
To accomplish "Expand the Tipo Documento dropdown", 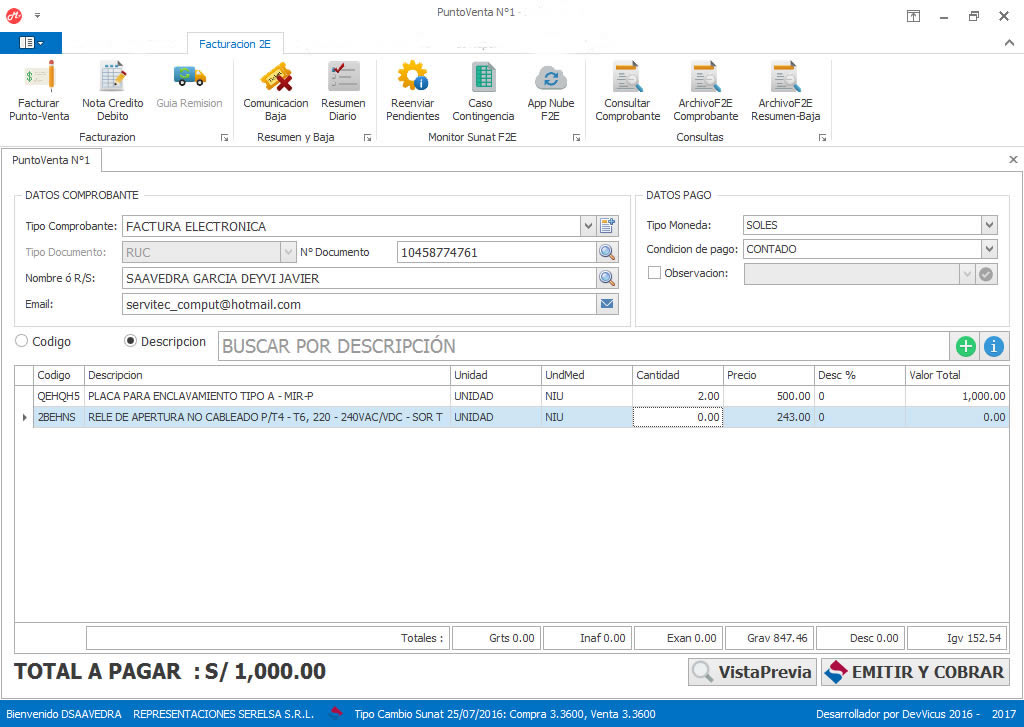I will [x=288, y=252].
